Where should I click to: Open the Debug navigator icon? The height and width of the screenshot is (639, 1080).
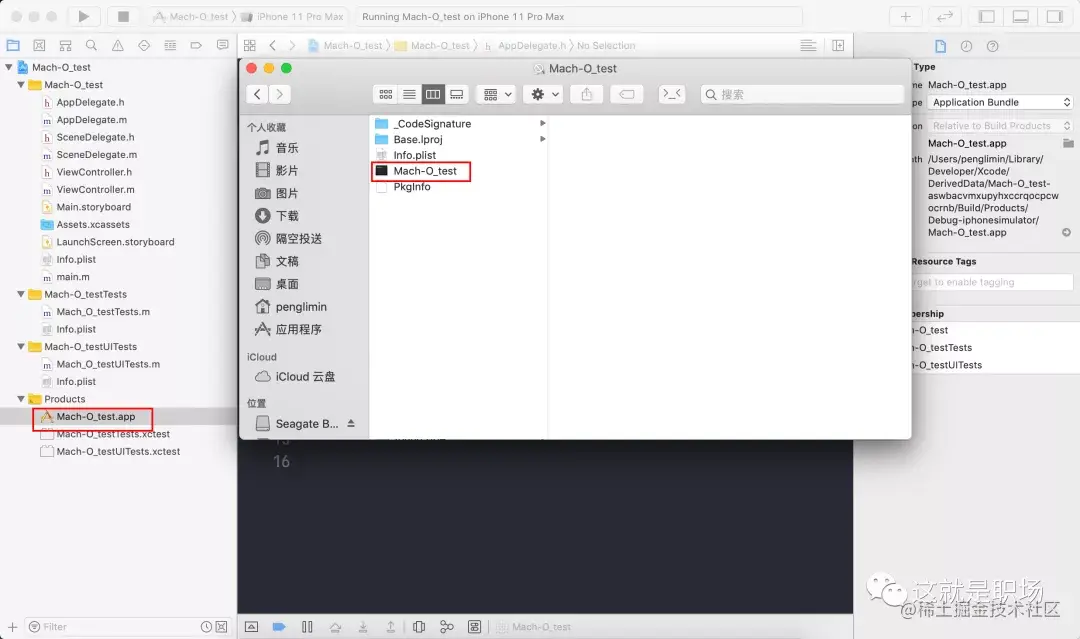pyautogui.click(x=170, y=45)
